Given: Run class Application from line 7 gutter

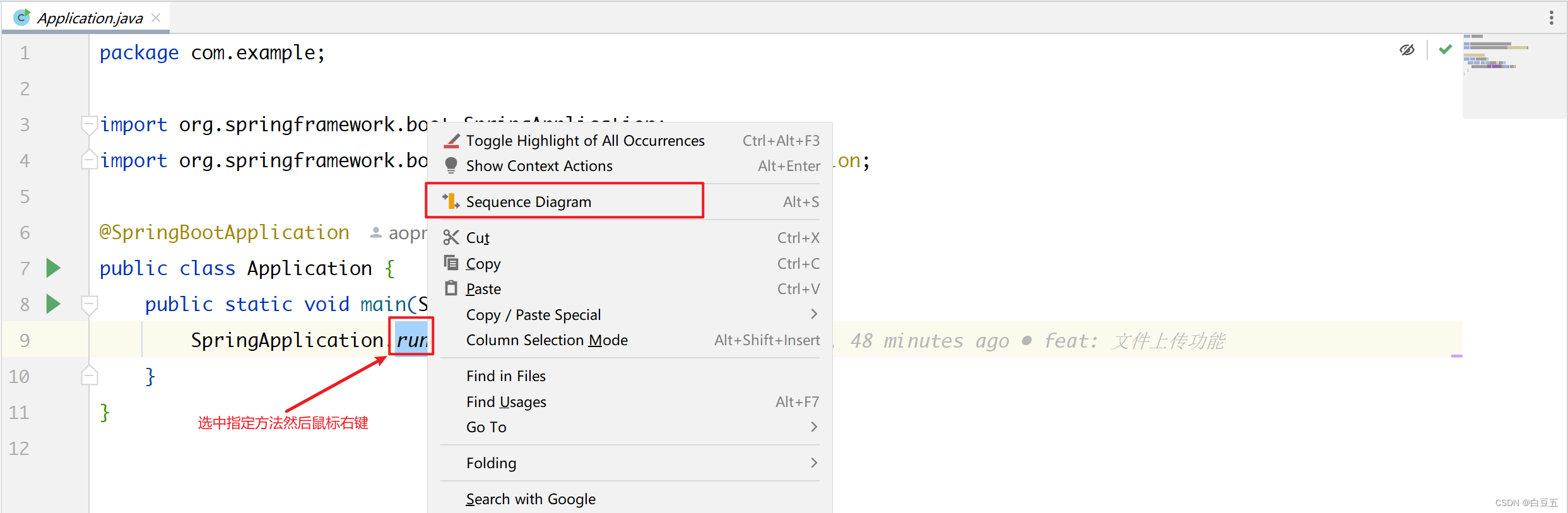Looking at the screenshot, I should click(54, 268).
